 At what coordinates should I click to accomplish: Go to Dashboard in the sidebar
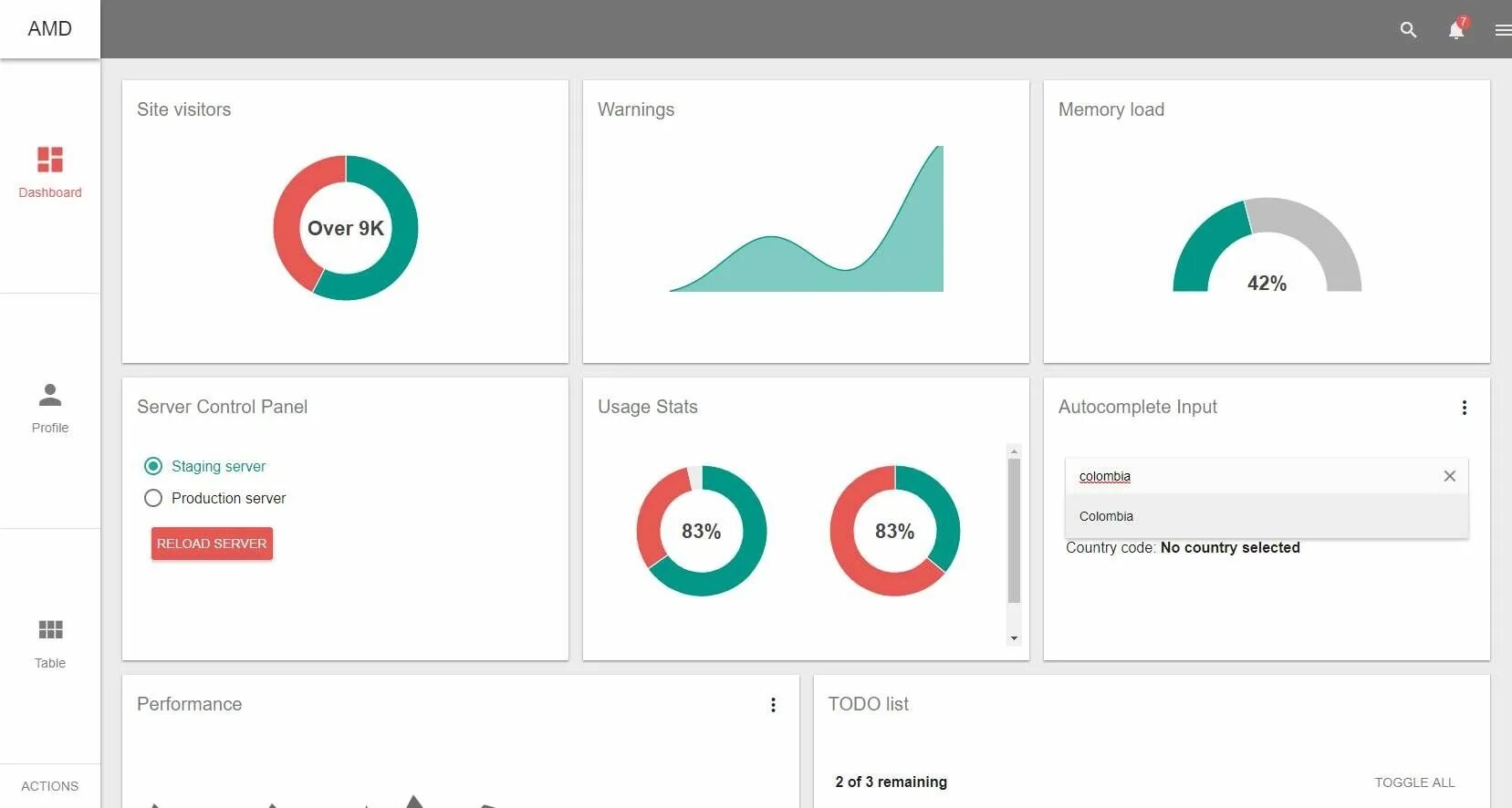(50, 172)
